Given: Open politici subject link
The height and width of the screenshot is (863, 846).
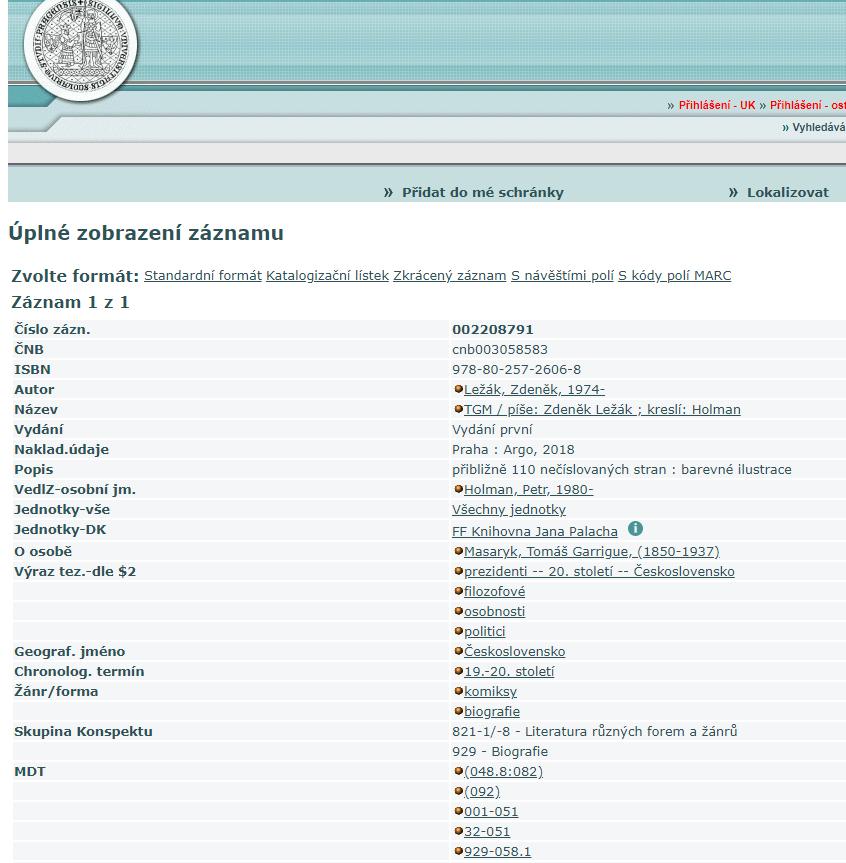Looking at the screenshot, I should (x=484, y=631).
